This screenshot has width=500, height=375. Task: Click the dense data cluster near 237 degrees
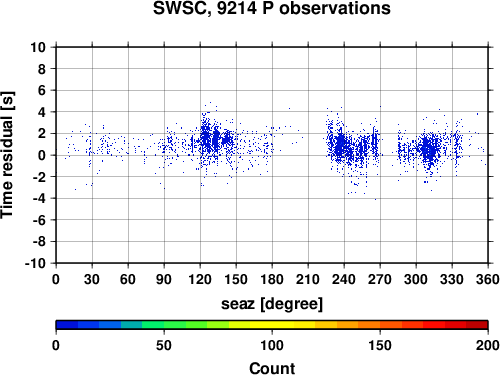click(341, 145)
